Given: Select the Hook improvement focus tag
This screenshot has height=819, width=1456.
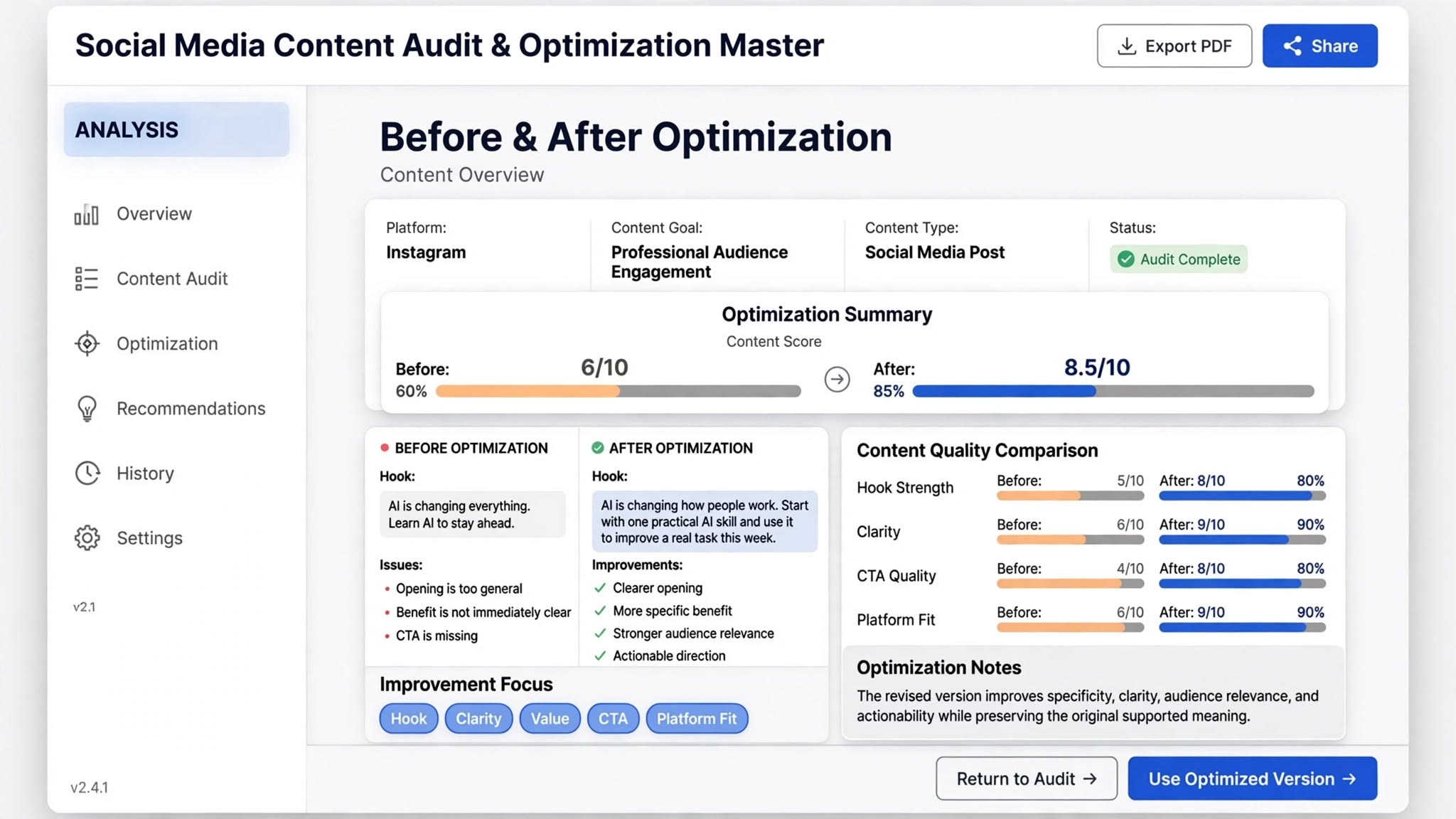Looking at the screenshot, I should click(x=409, y=719).
